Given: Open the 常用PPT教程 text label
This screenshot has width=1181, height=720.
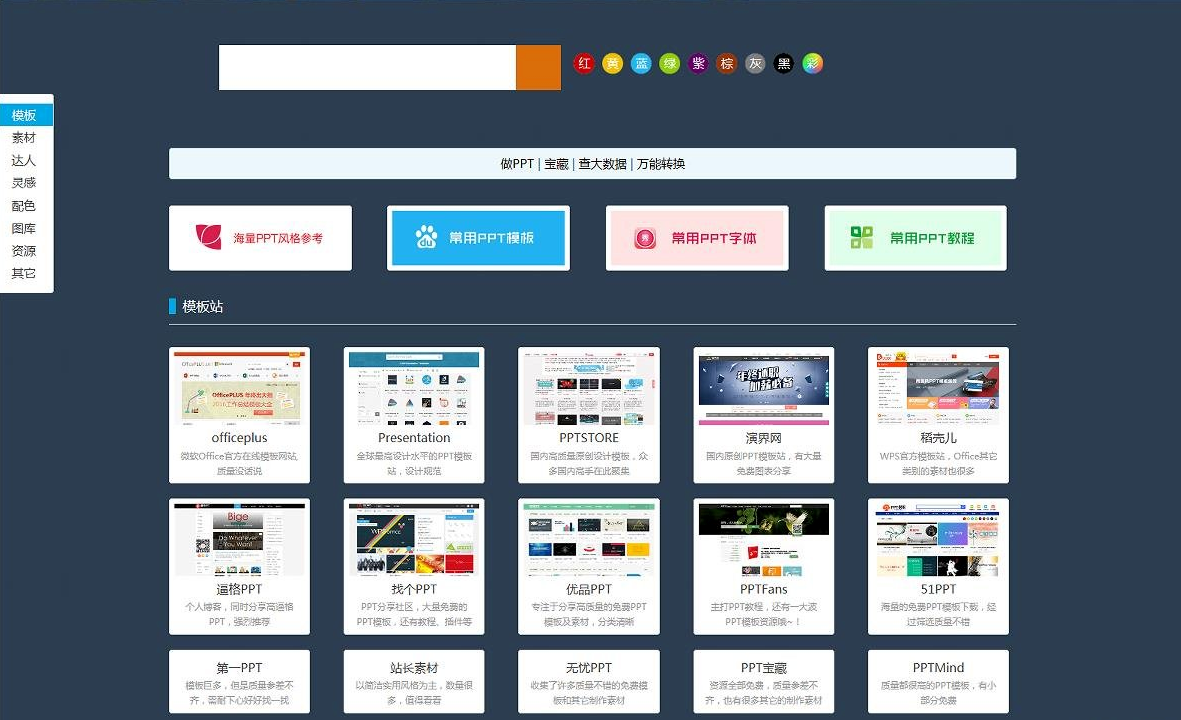Looking at the screenshot, I should point(932,238).
